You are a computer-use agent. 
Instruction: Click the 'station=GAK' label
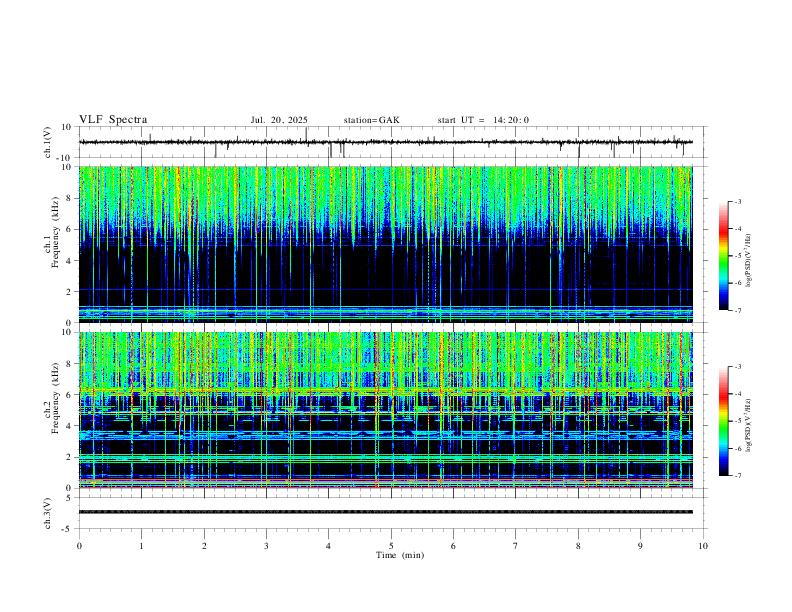pyautogui.click(x=371, y=120)
